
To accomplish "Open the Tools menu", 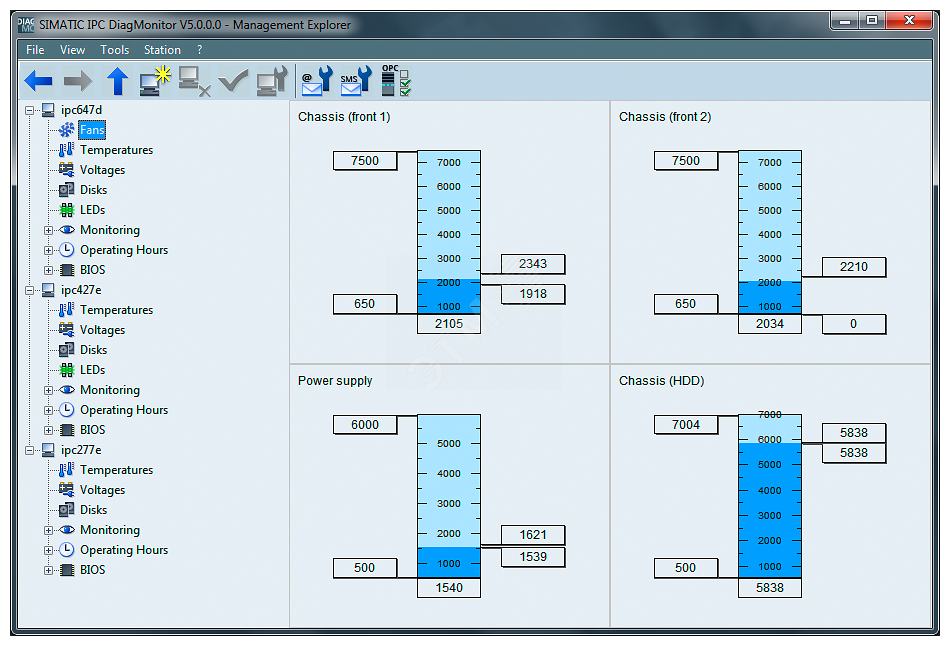I will (x=115, y=49).
